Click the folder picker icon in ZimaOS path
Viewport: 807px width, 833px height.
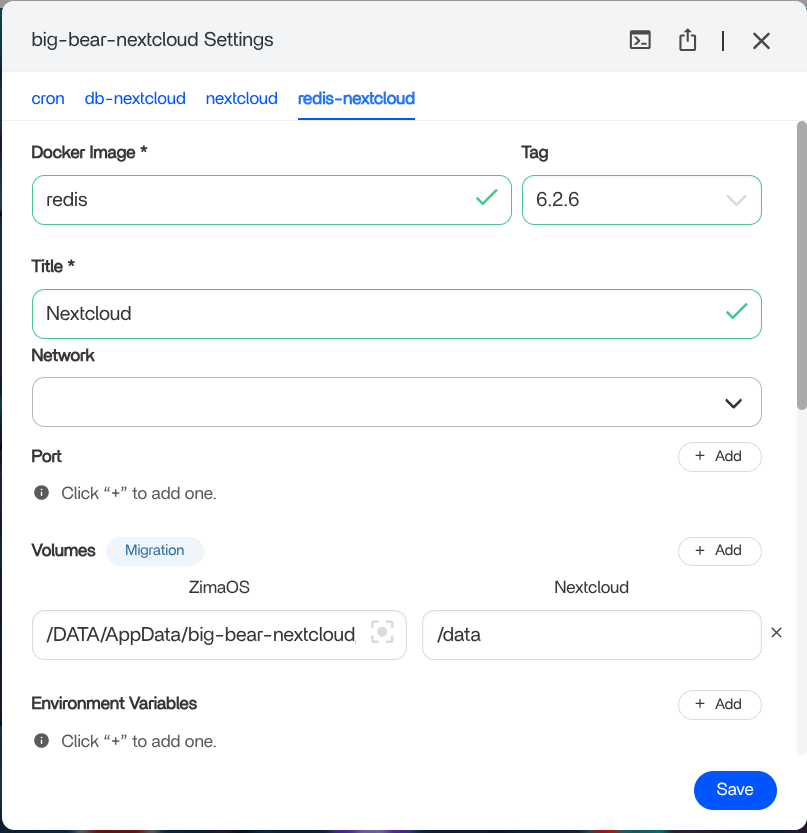point(382,632)
